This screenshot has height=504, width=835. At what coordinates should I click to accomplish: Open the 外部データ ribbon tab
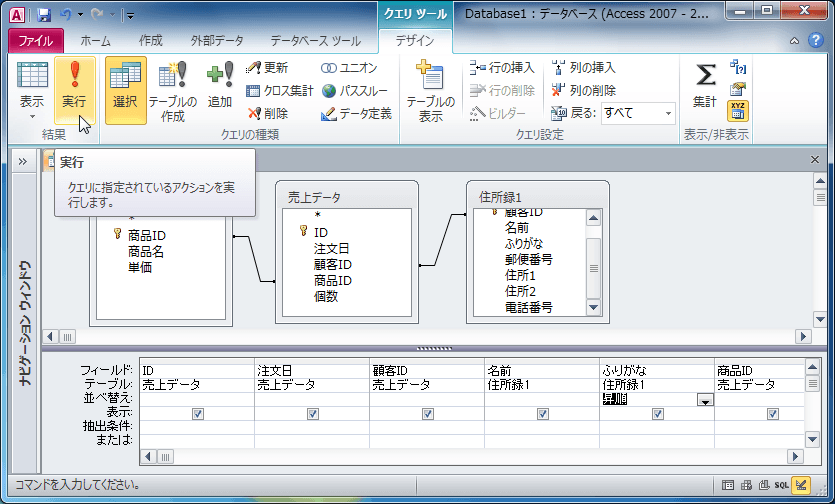pyautogui.click(x=217, y=40)
